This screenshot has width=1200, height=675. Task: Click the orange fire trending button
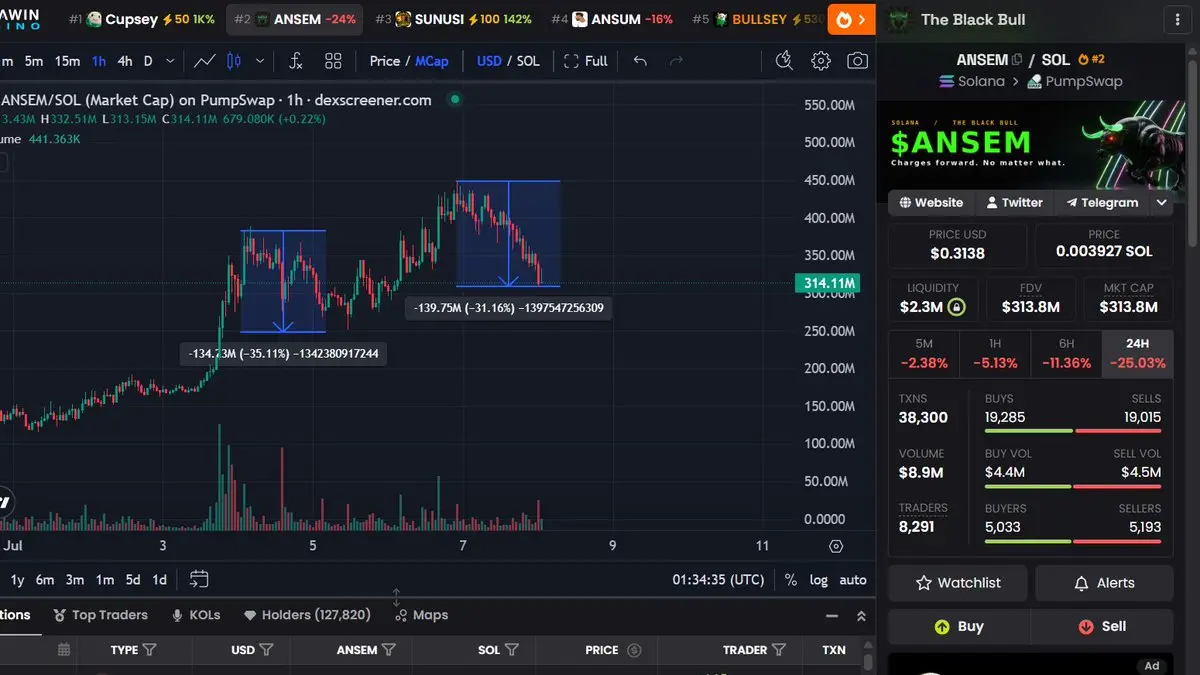pyautogui.click(x=853, y=19)
